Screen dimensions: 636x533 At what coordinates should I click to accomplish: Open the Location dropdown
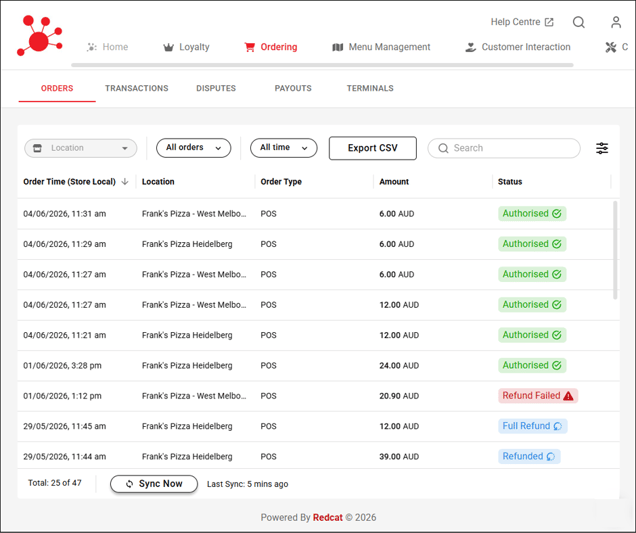[81, 148]
